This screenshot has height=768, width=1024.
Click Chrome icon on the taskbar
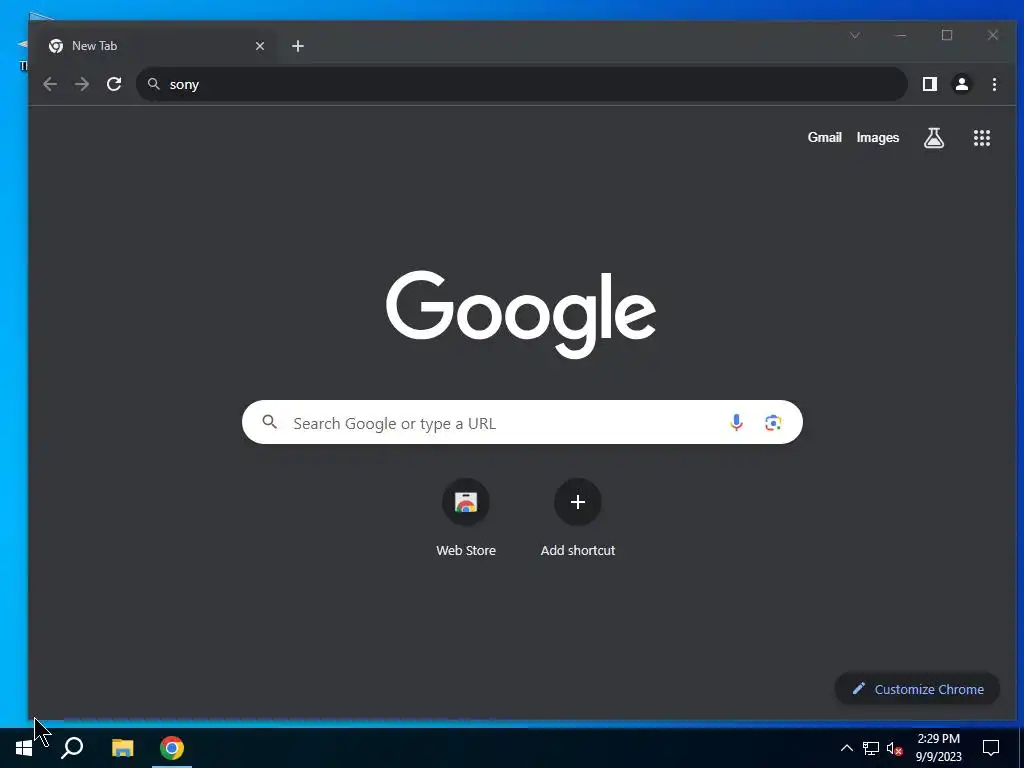(172, 748)
